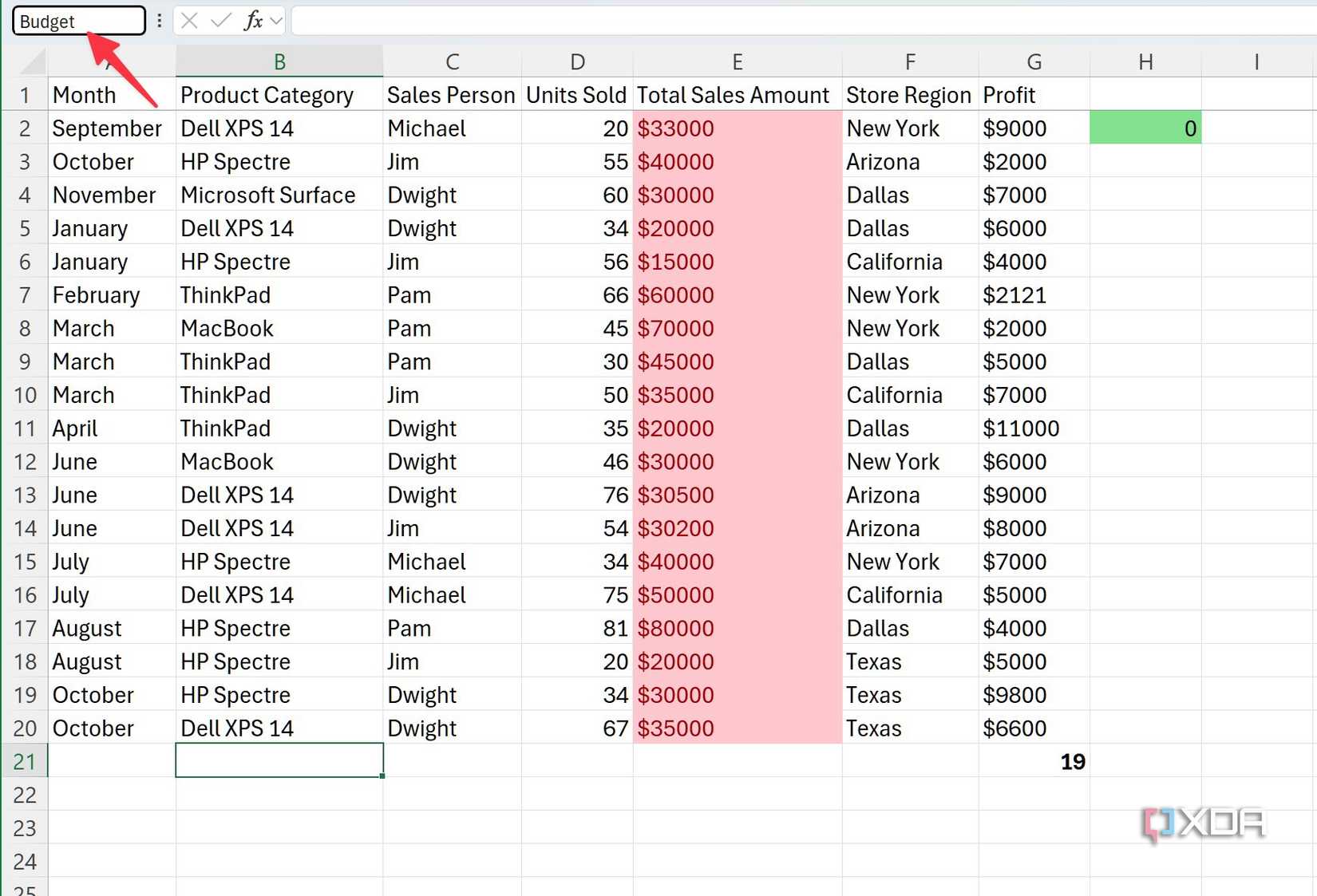Click the Units Sold header cell

[578, 95]
